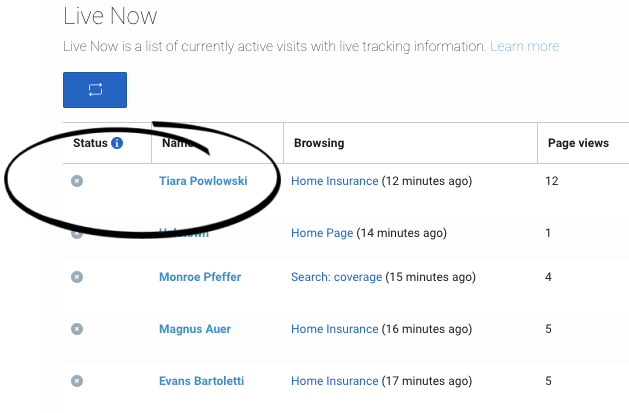Open Tiara Powlowski's visitor profile
629x413 pixels.
point(203,181)
